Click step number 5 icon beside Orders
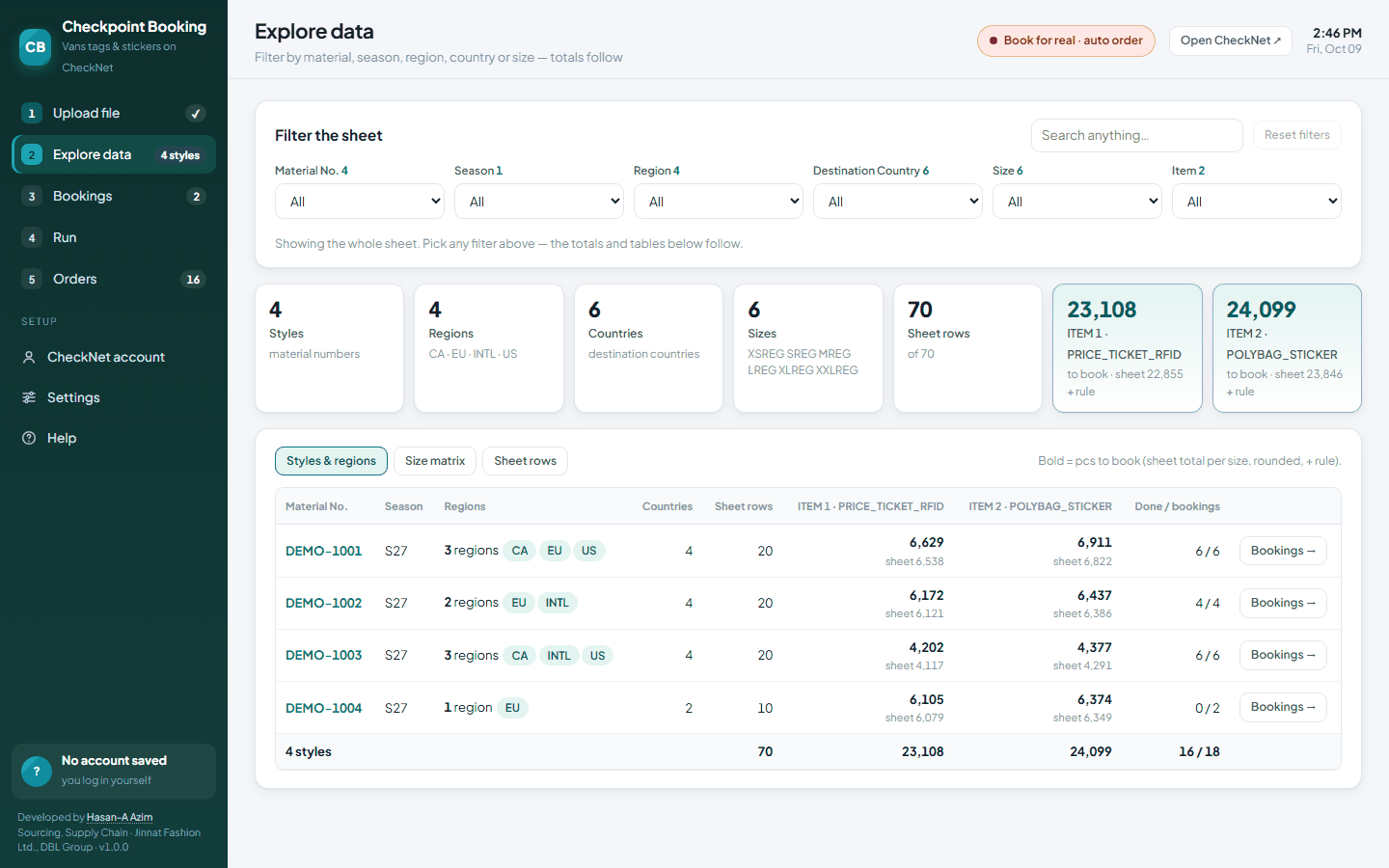Image resolution: width=1389 pixels, height=868 pixels. 32,280
